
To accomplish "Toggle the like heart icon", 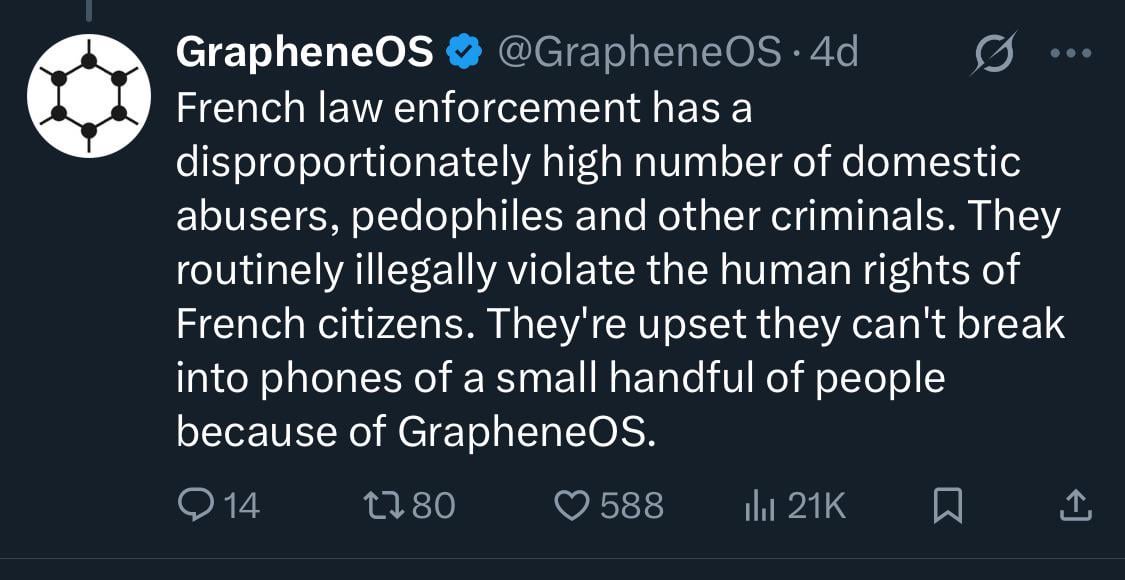I will 572,506.
